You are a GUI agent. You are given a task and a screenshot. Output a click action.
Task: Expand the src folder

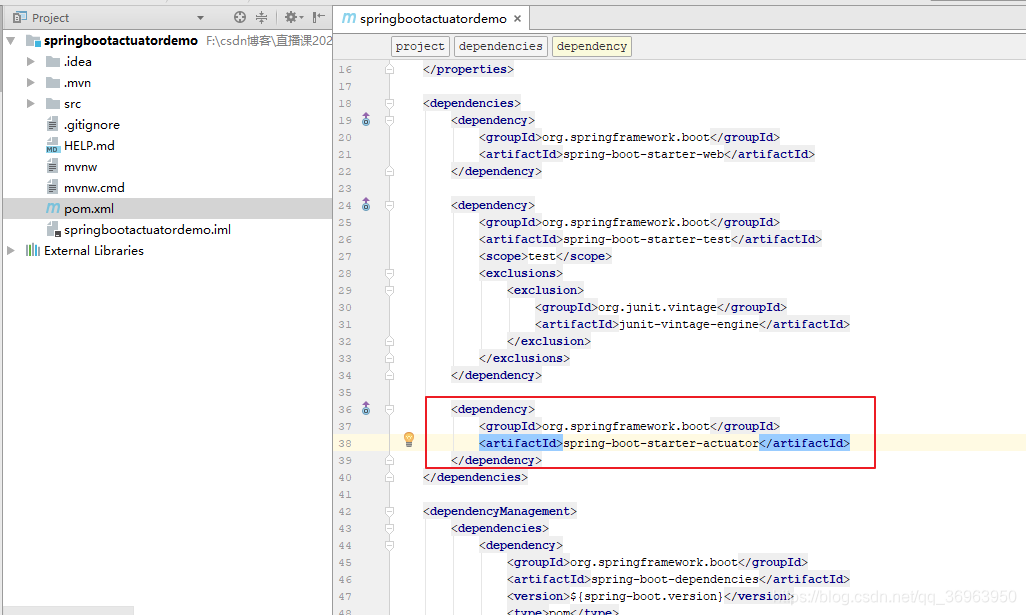[31, 103]
